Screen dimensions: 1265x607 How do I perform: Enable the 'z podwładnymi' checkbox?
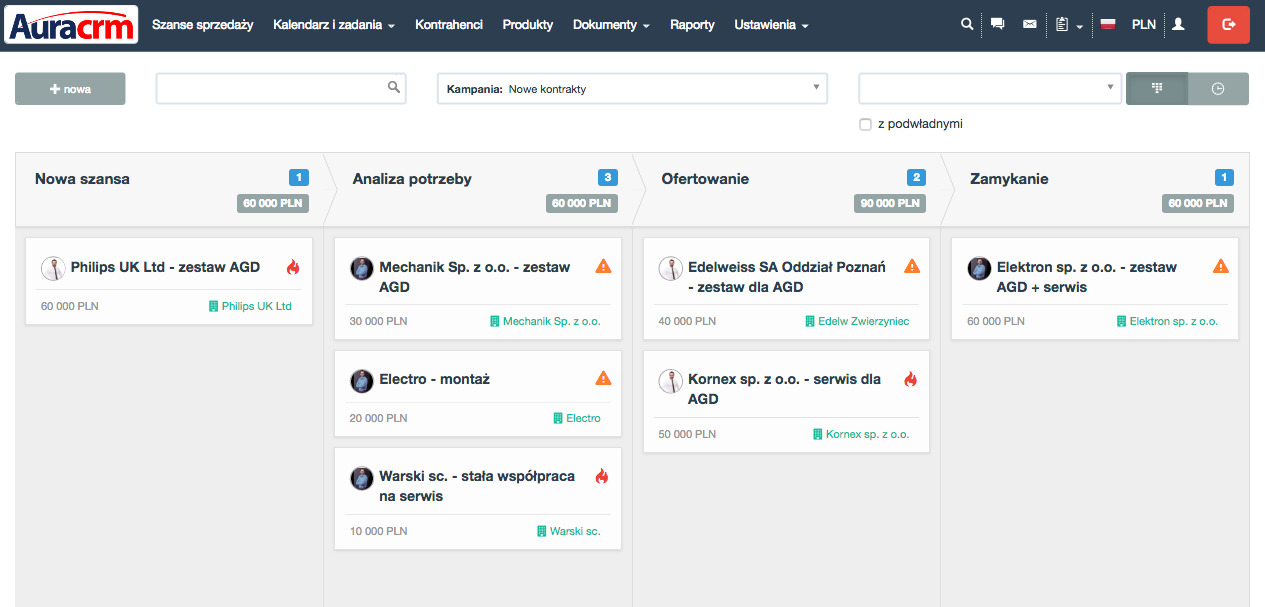pos(865,124)
